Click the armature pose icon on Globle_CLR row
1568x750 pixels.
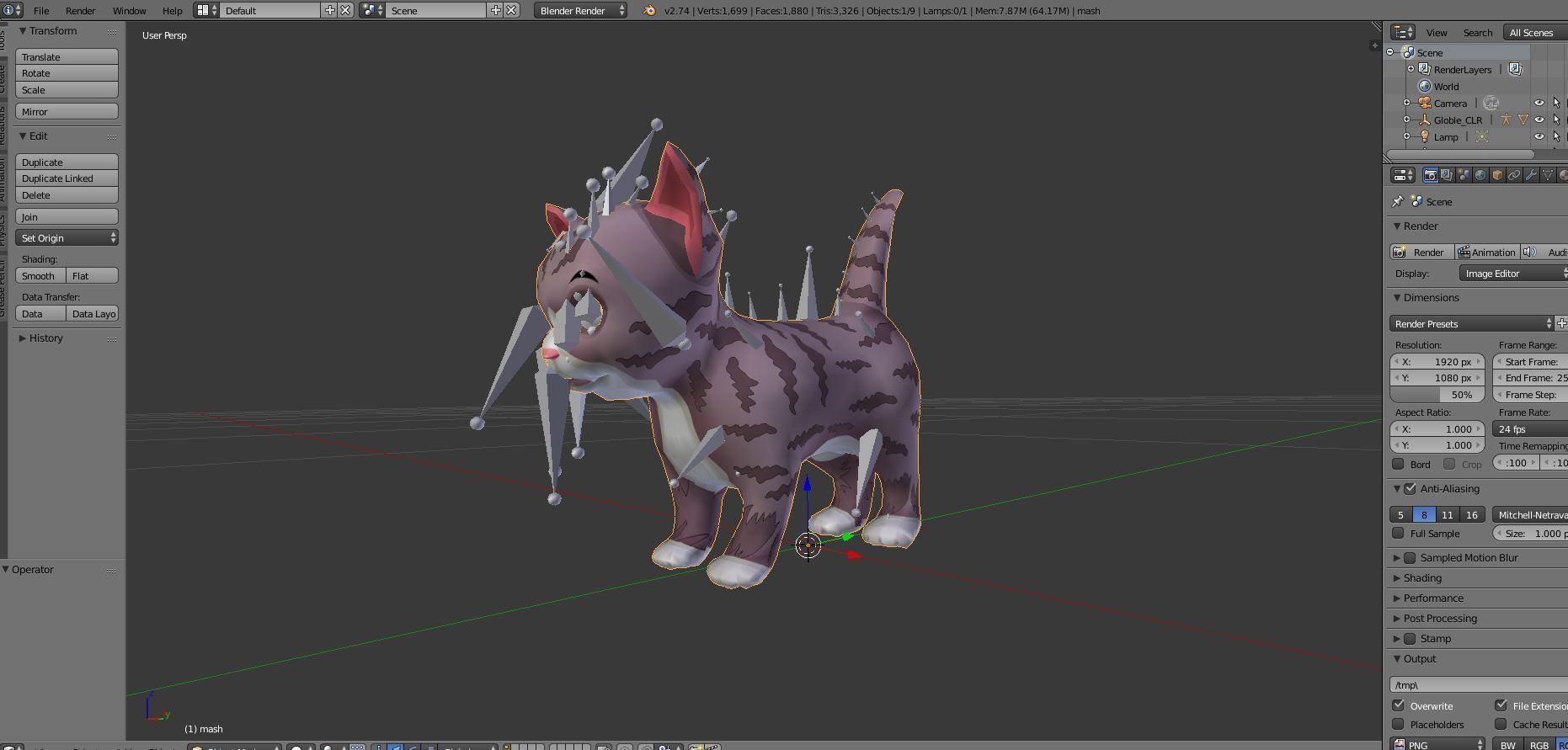(1505, 120)
